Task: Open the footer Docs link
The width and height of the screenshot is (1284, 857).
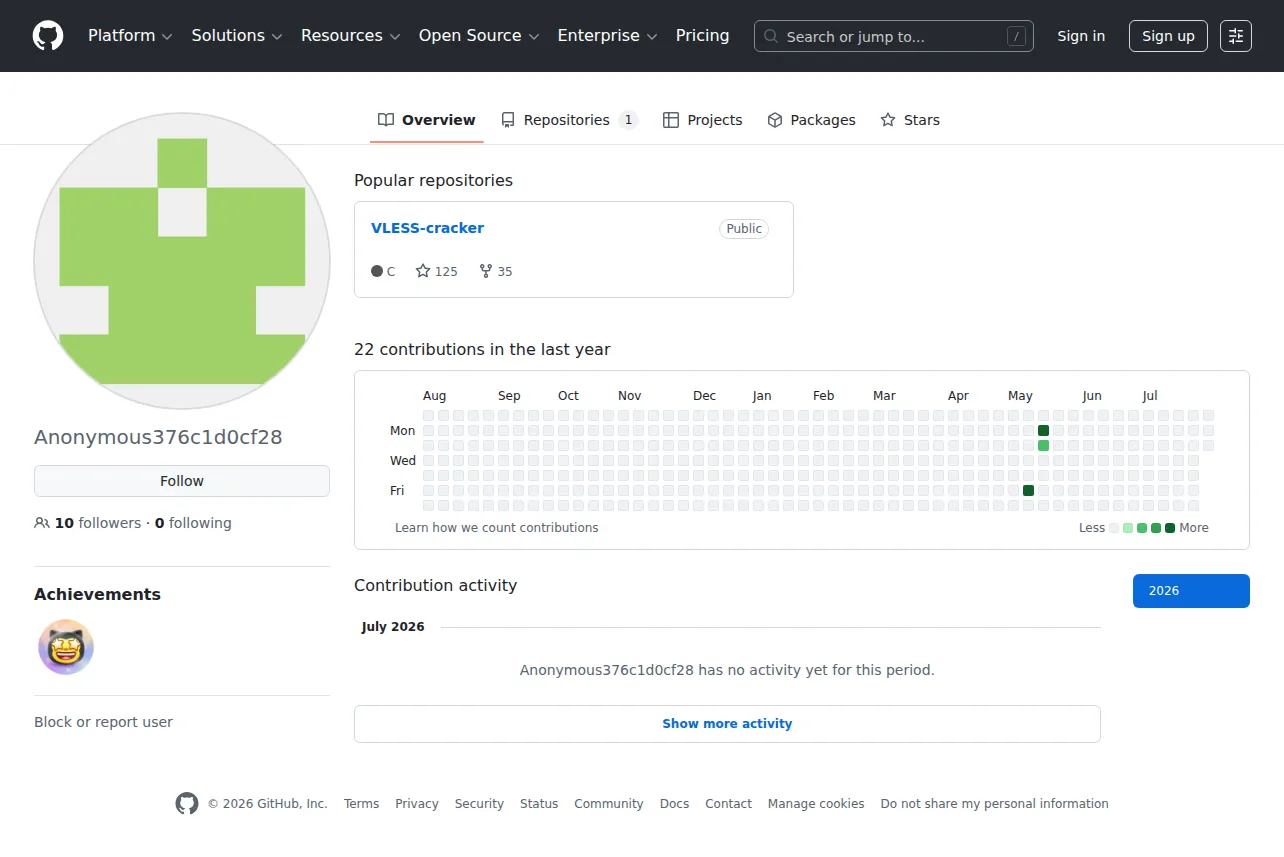Action: click(x=675, y=804)
